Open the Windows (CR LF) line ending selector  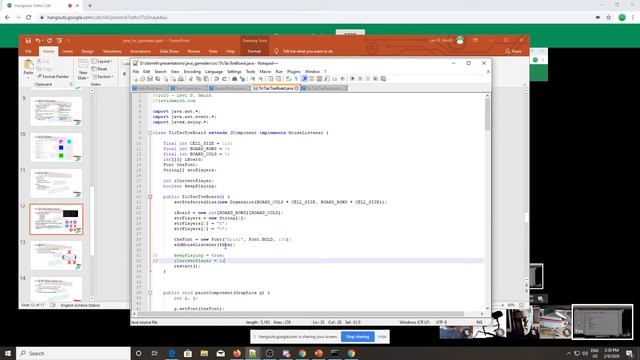[x=414, y=322]
